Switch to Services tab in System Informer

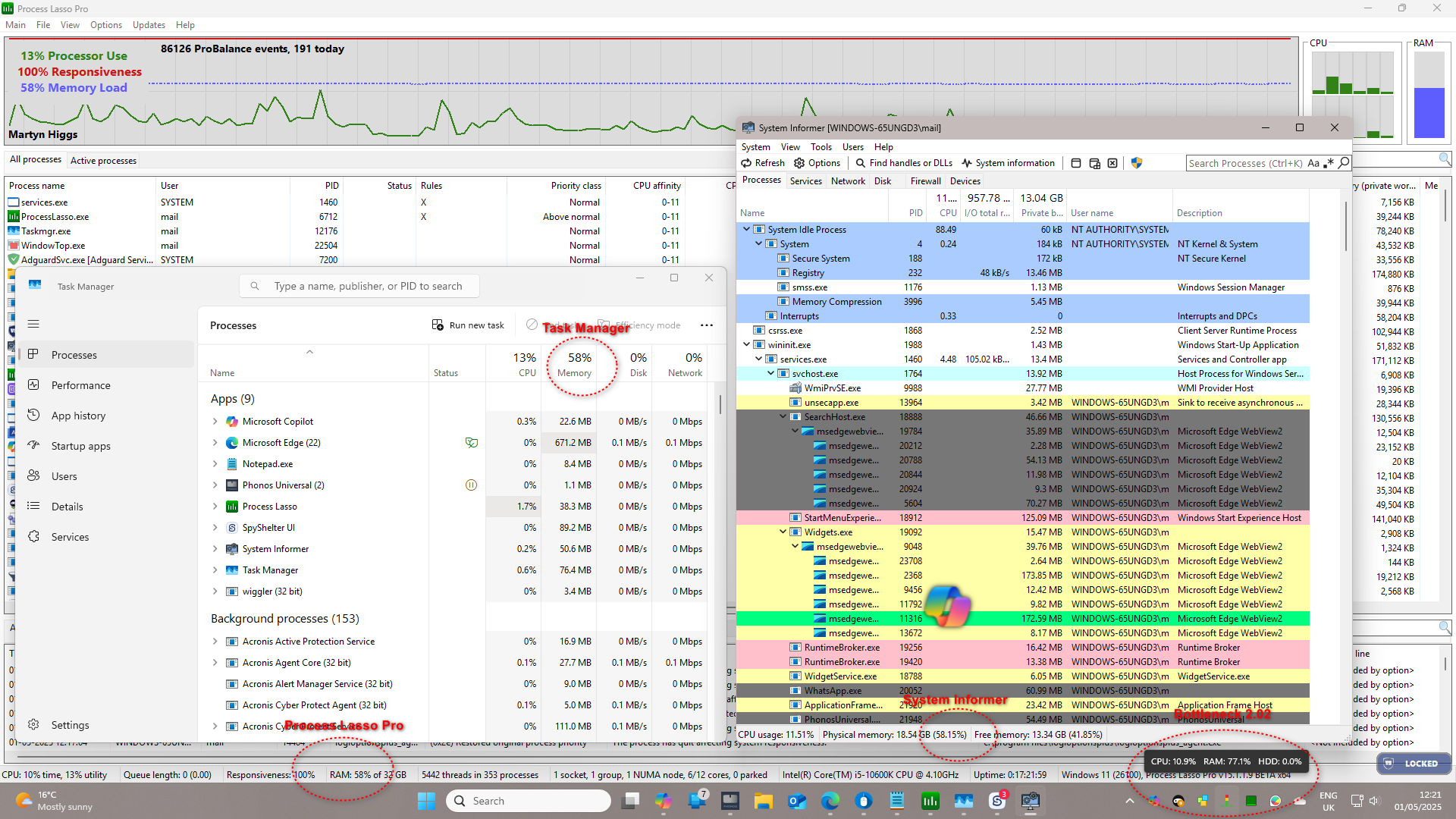click(x=805, y=181)
